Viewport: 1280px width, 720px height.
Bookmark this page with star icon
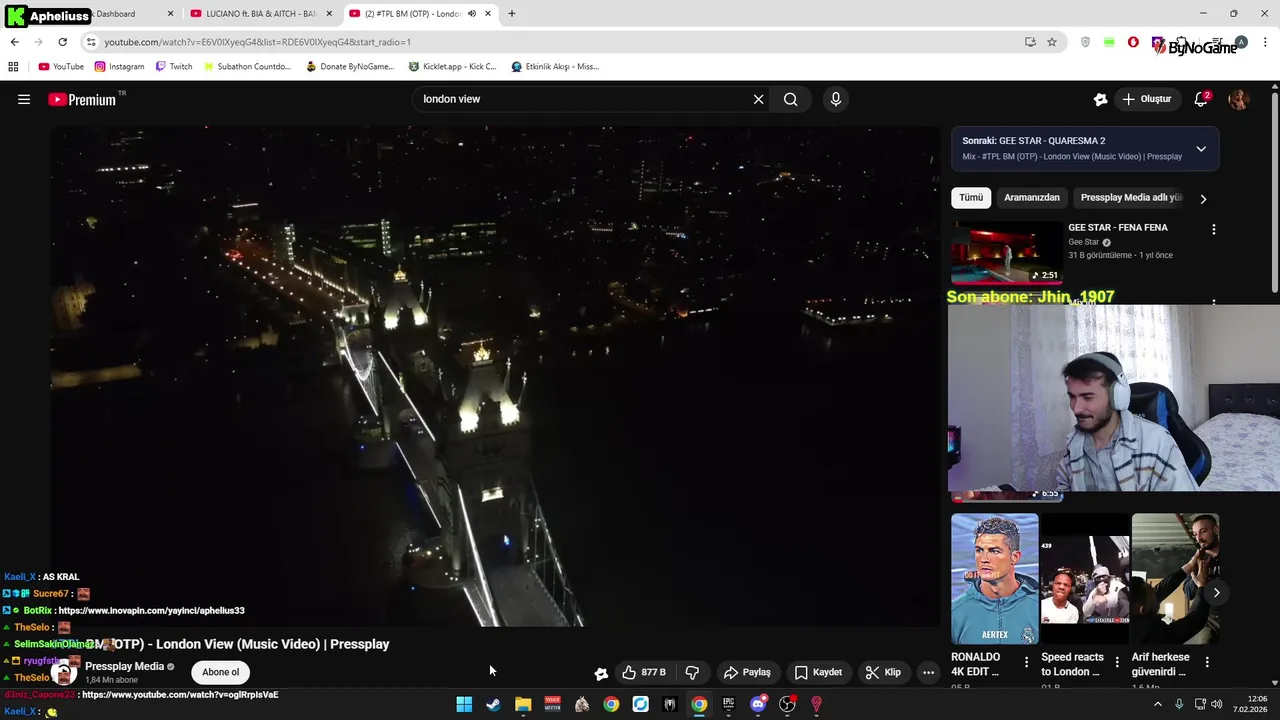[1052, 42]
